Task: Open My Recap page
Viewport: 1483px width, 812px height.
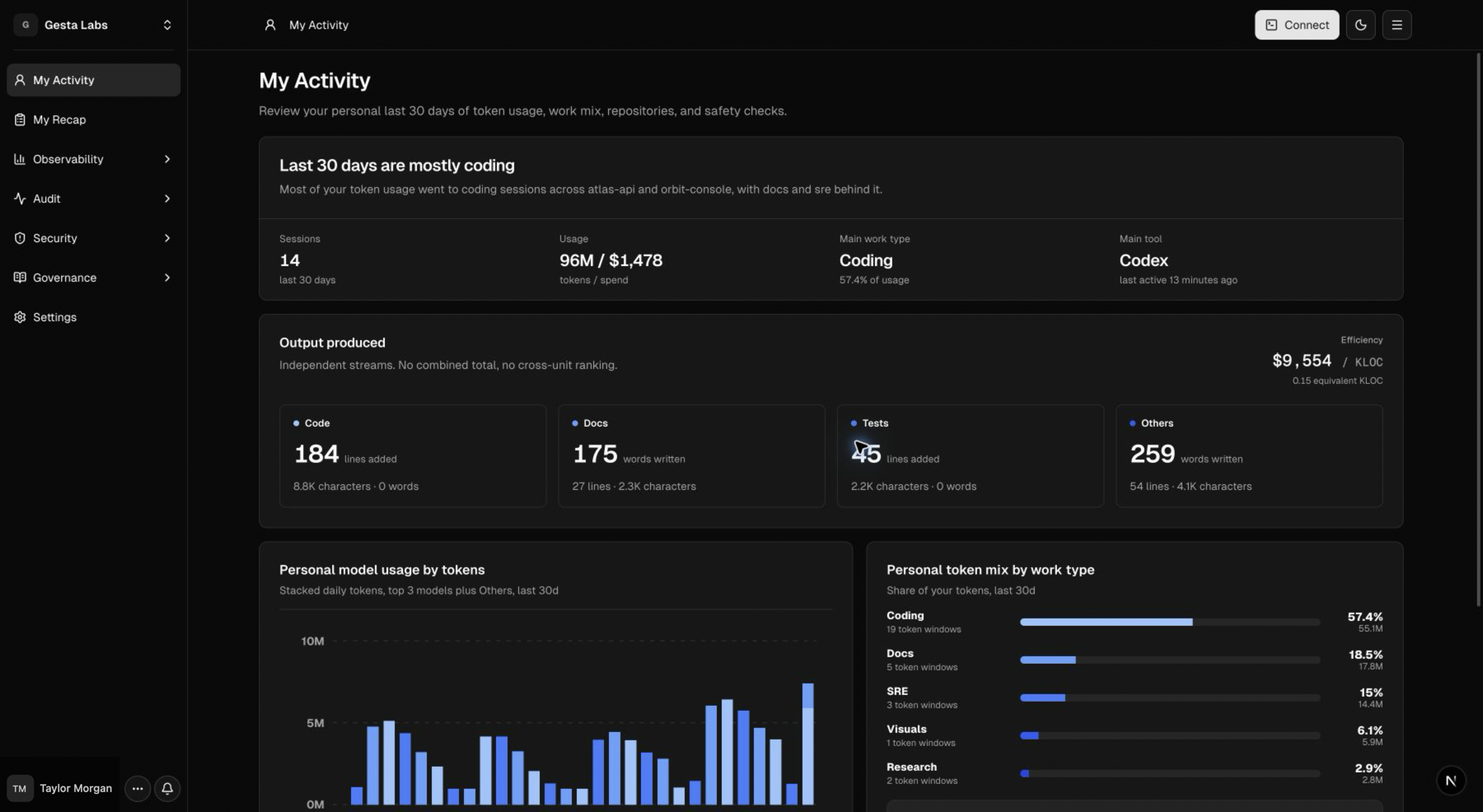Action: pos(93,119)
